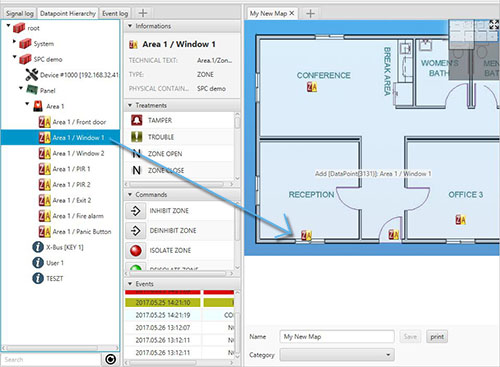Select the System node icon
Image resolution: width=500 pixels, height=367 pixels.
point(25,43)
